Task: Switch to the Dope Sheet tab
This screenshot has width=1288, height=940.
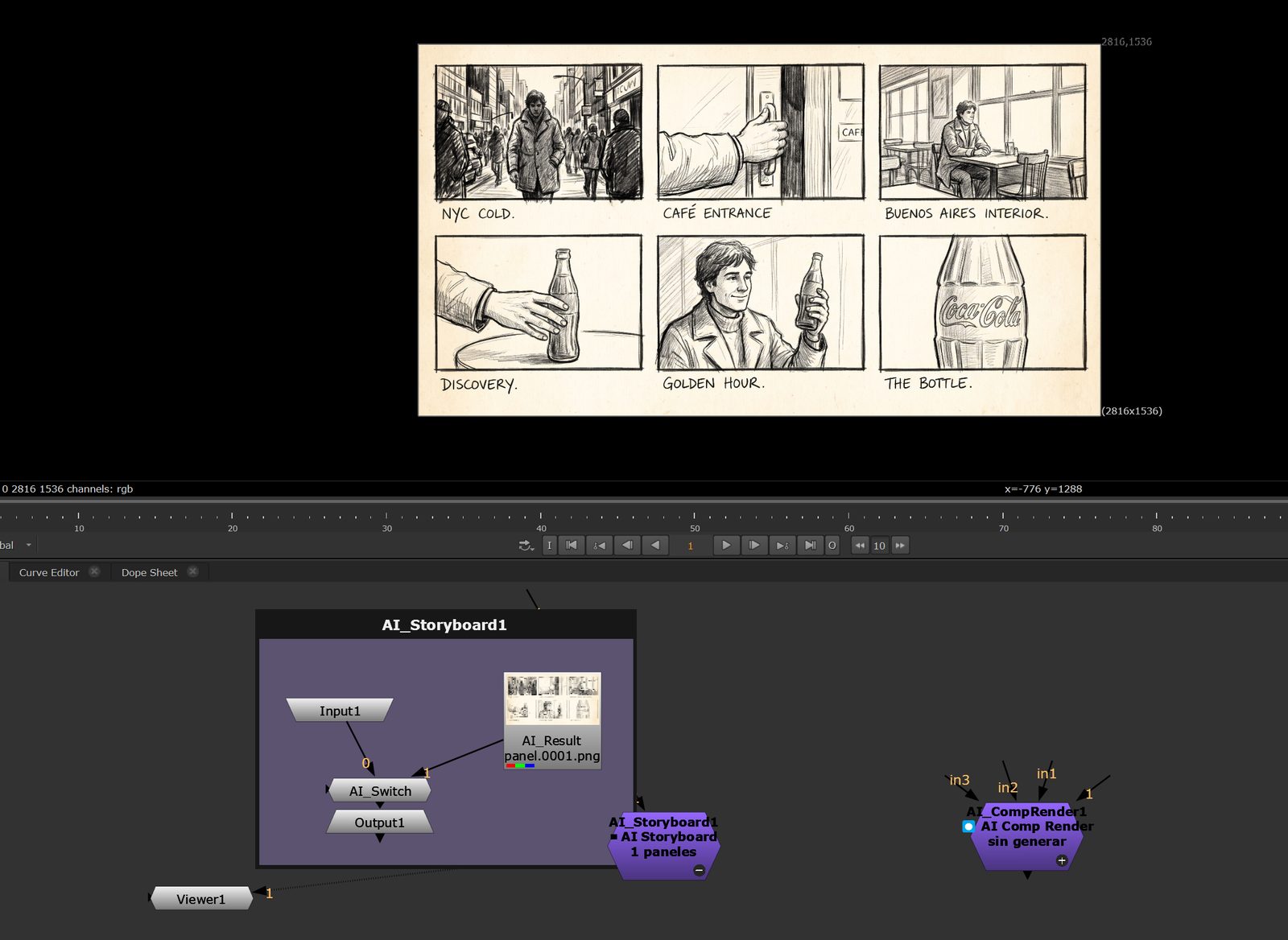Action: click(149, 572)
